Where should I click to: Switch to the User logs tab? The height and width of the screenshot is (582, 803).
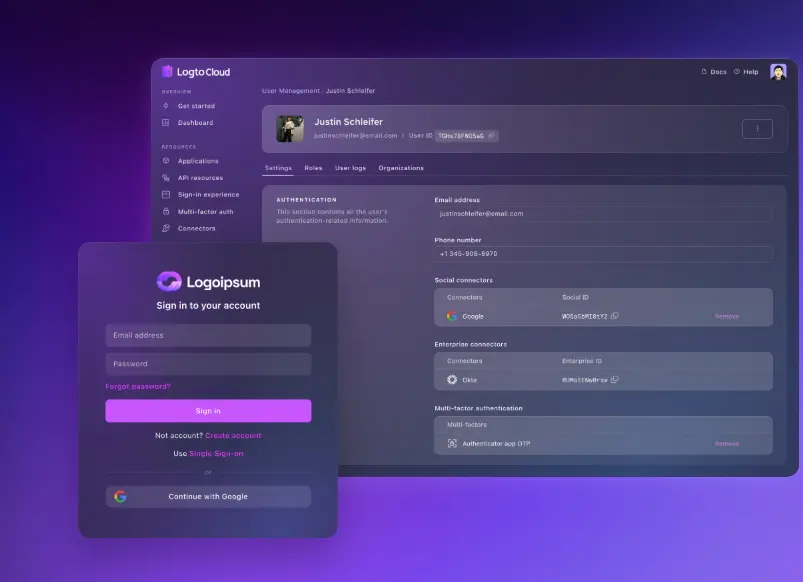pos(350,168)
